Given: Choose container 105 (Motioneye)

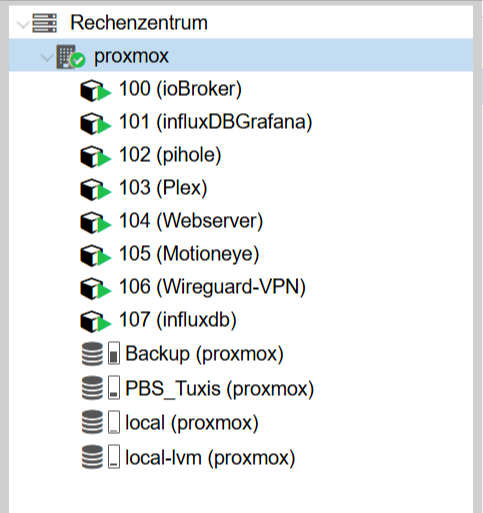Looking at the screenshot, I should pyautogui.click(x=189, y=254).
